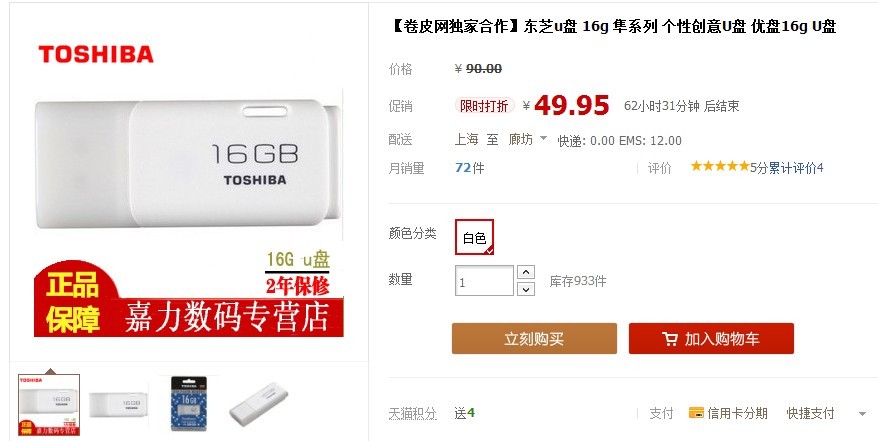Select the 白色 color option
The width and height of the screenshot is (878, 441).
474,237
